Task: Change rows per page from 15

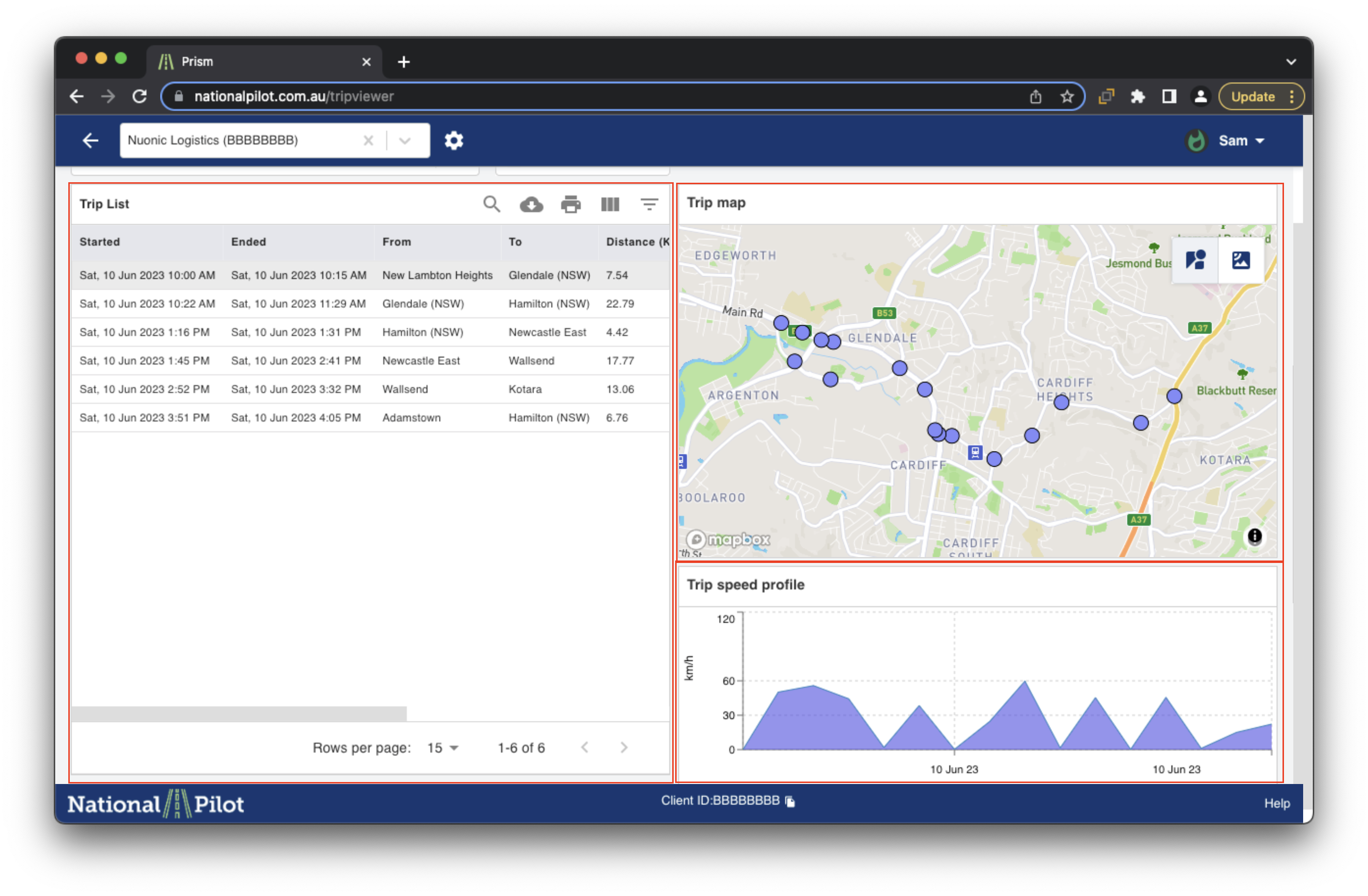Action: tap(442, 748)
